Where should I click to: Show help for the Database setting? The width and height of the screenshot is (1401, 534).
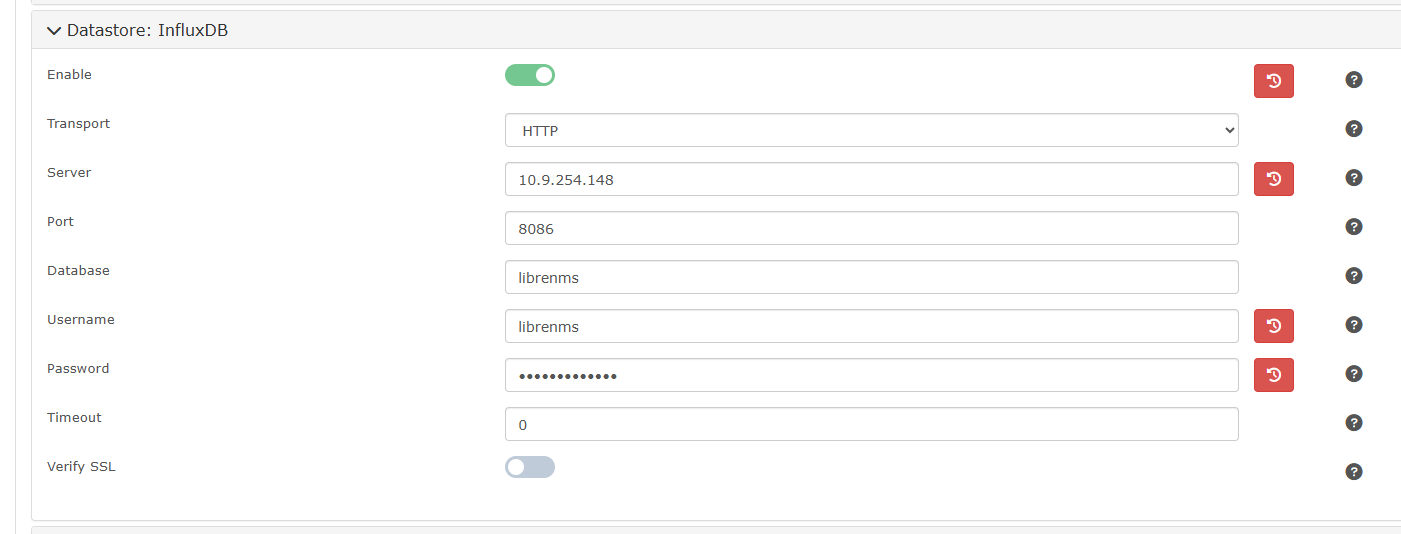point(1354,276)
